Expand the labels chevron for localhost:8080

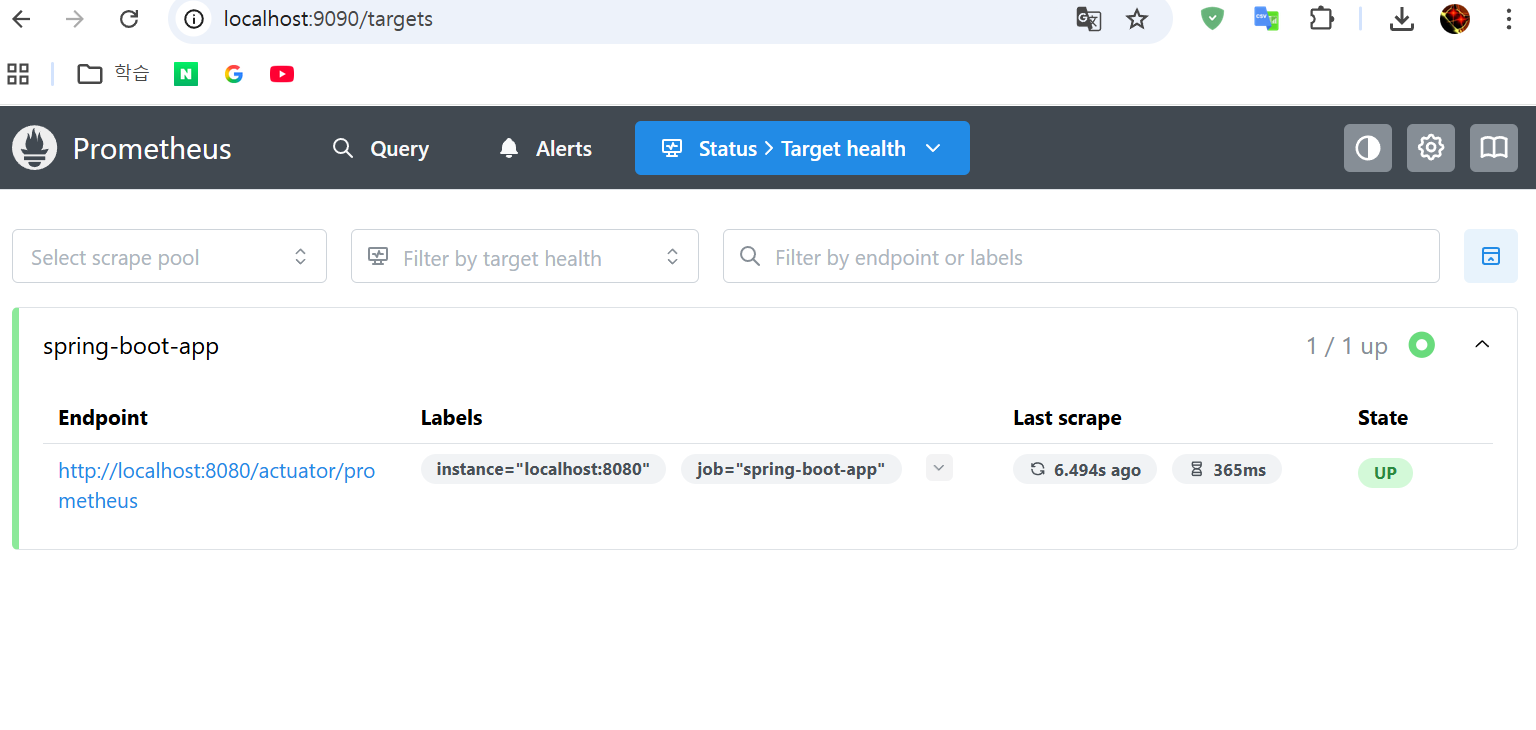[939, 468]
